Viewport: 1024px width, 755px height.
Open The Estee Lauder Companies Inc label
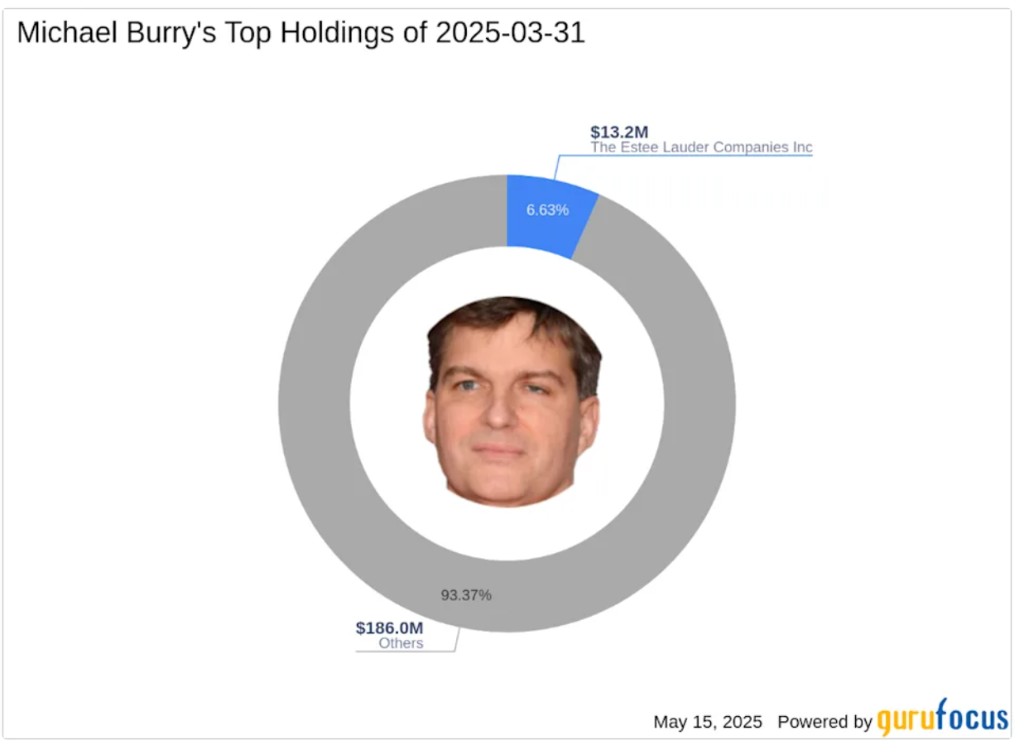tap(701, 148)
